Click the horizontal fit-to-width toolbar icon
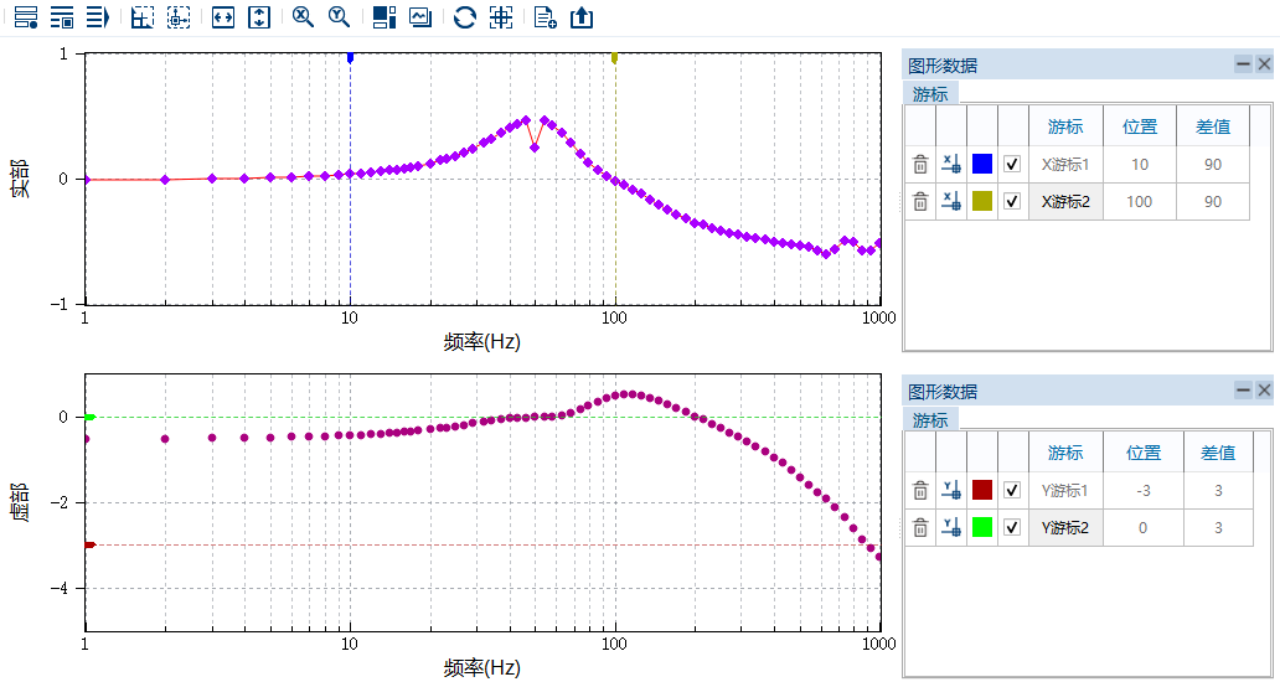Screen dimensions: 1280x682 (x=223, y=17)
